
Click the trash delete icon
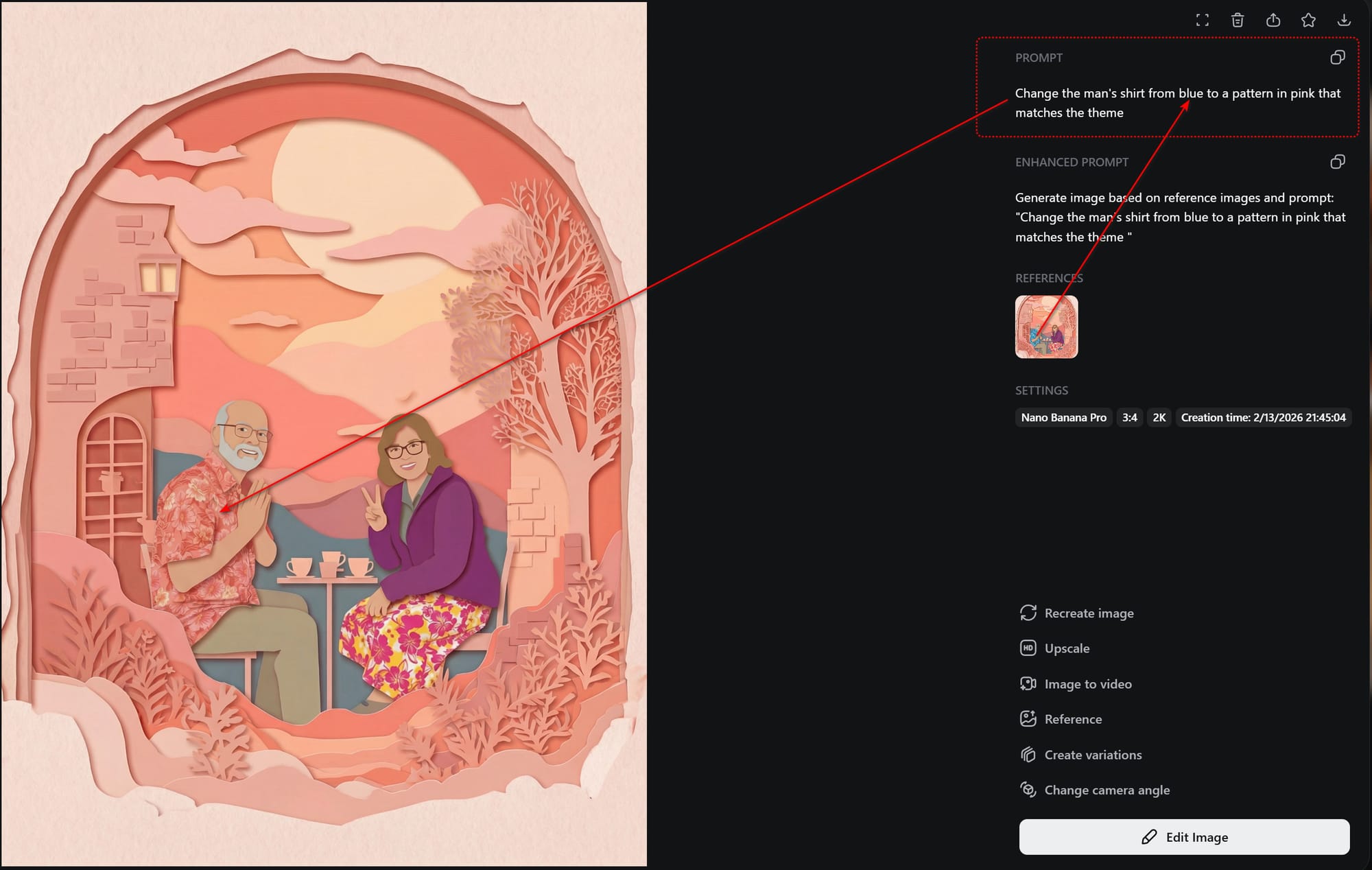[1238, 20]
